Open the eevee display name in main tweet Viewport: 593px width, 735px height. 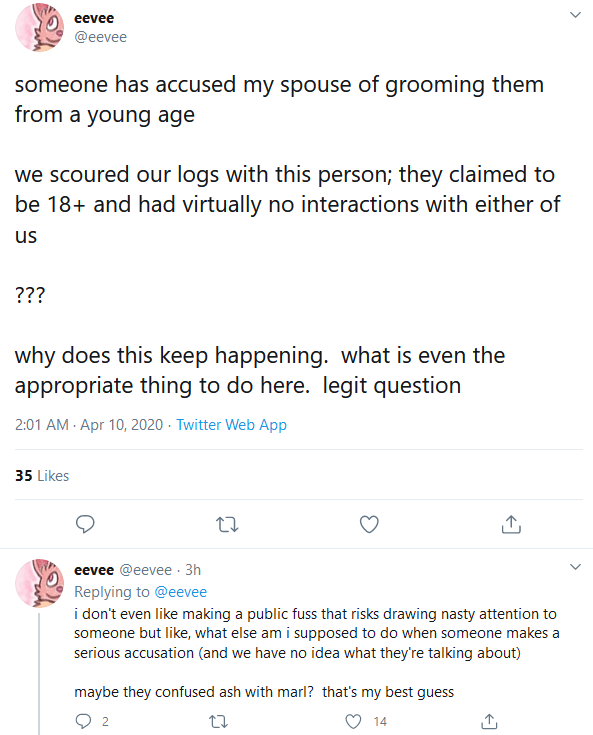[94, 18]
